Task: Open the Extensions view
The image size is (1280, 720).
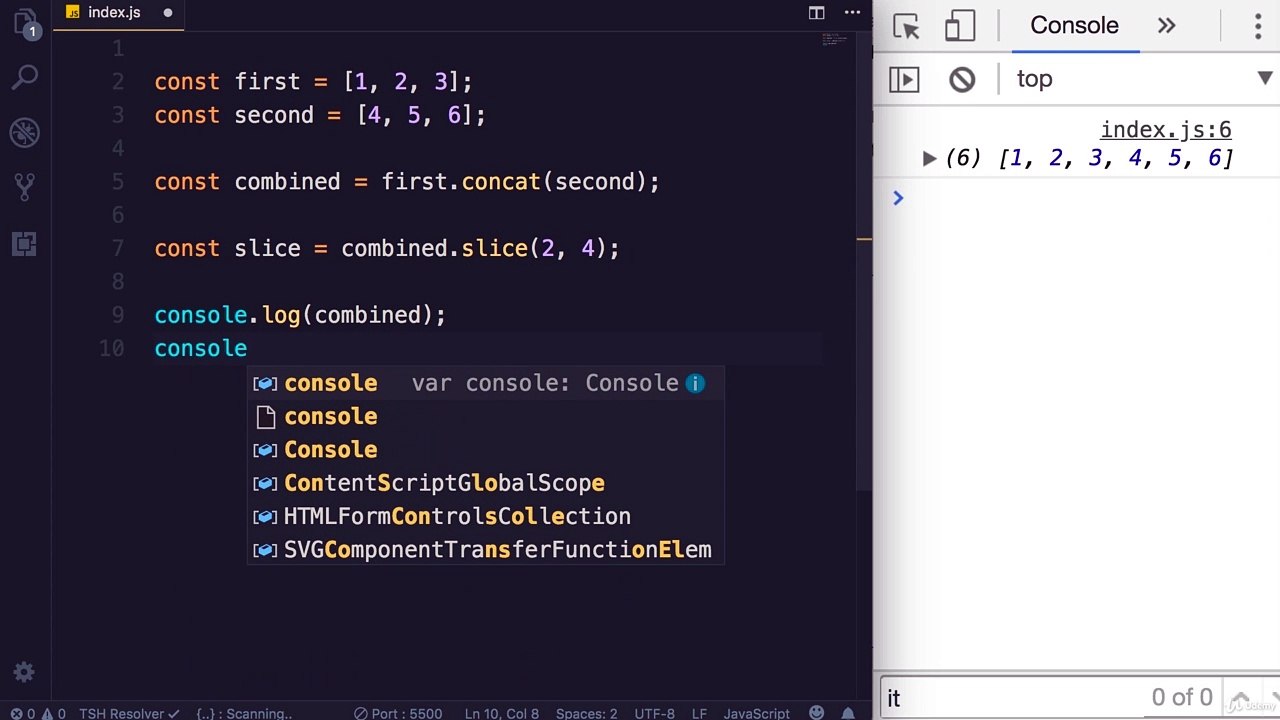Action: coord(25,243)
